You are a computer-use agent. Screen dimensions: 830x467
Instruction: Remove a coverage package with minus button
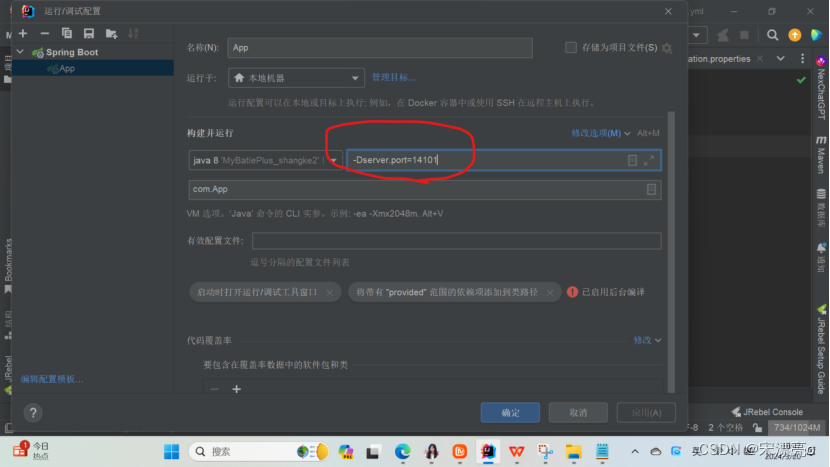coord(214,389)
